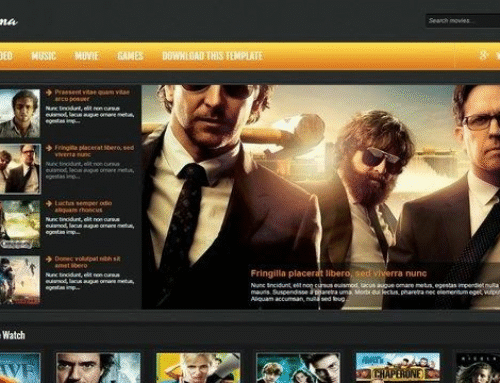Select thumbnail next to 'Luctus semper odio'
Viewport: 500px width, 383px height.
click(x=20, y=224)
